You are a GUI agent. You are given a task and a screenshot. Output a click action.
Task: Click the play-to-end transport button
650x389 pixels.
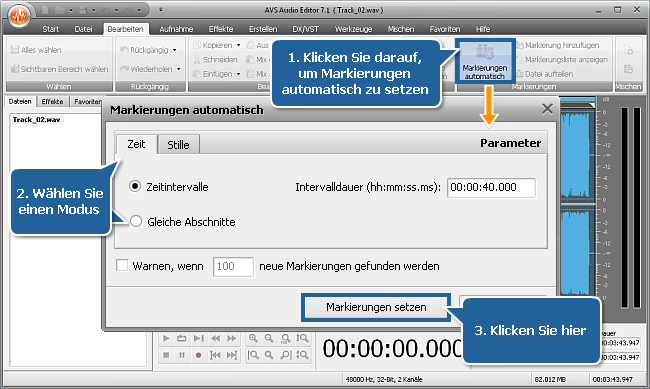(199, 338)
